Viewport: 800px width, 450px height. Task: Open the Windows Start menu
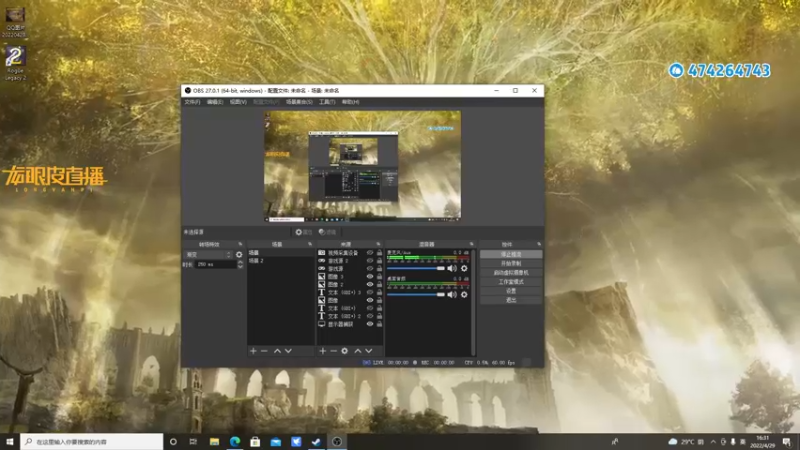pyautogui.click(x=10, y=442)
